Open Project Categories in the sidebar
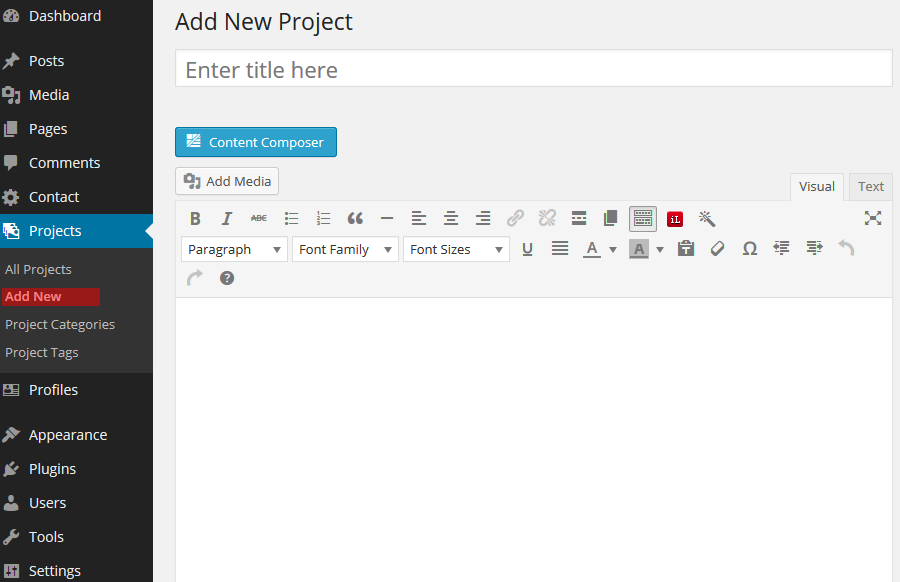900x582 pixels. (60, 324)
